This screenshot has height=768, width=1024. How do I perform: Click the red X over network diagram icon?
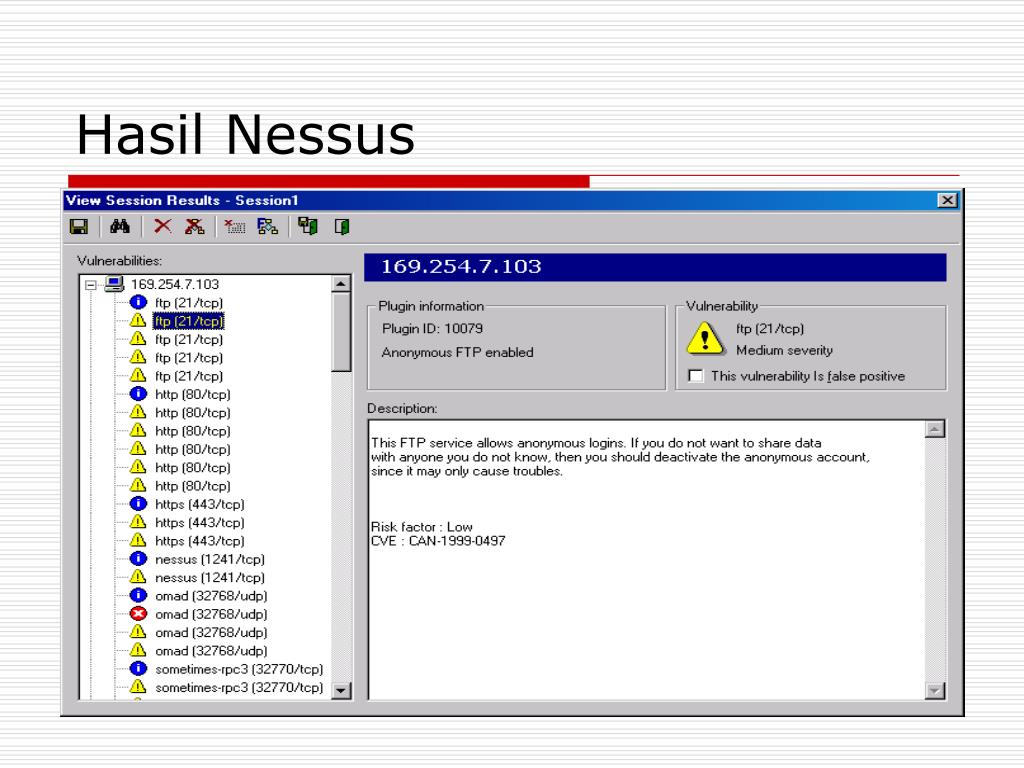click(x=195, y=227)
